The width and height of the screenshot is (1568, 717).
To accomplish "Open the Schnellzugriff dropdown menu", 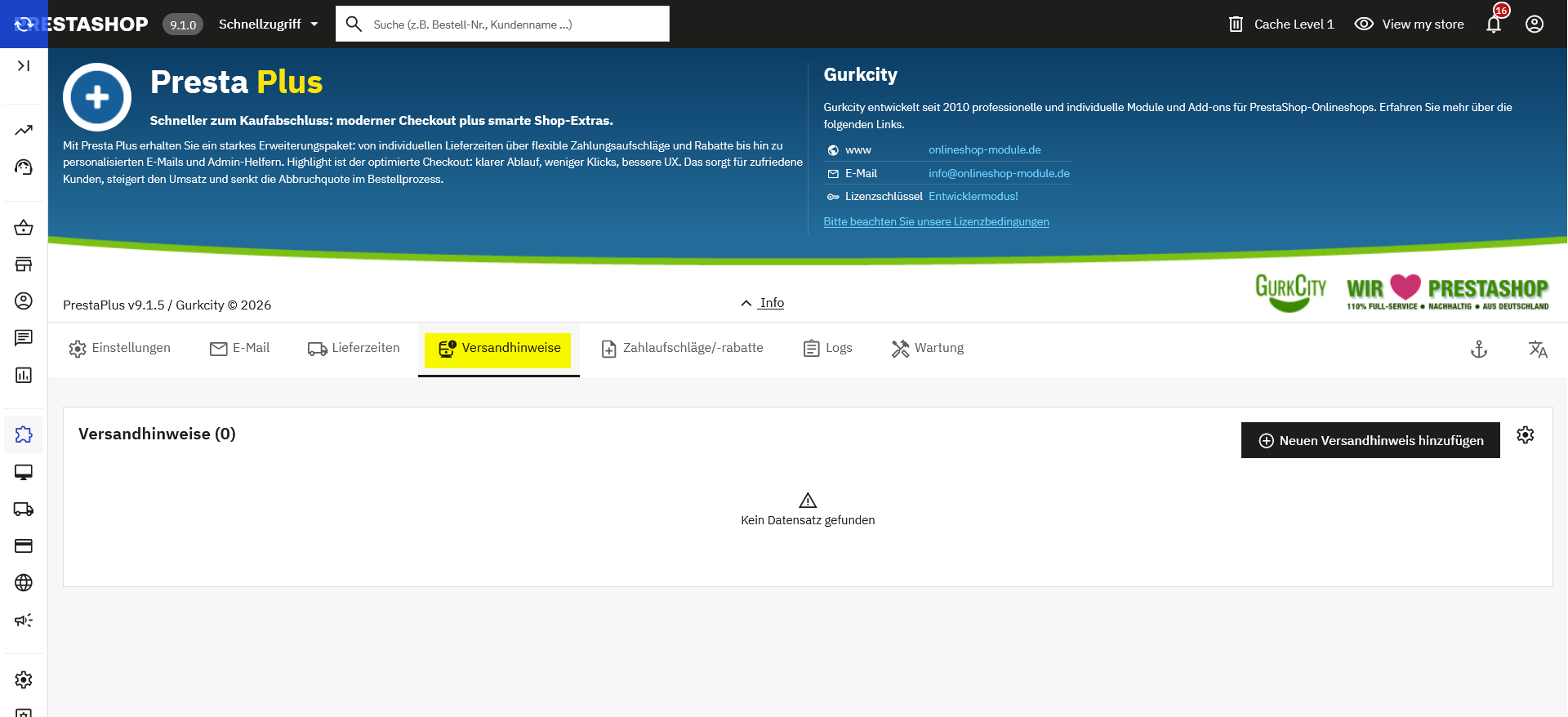I will [x=269, y=24].
